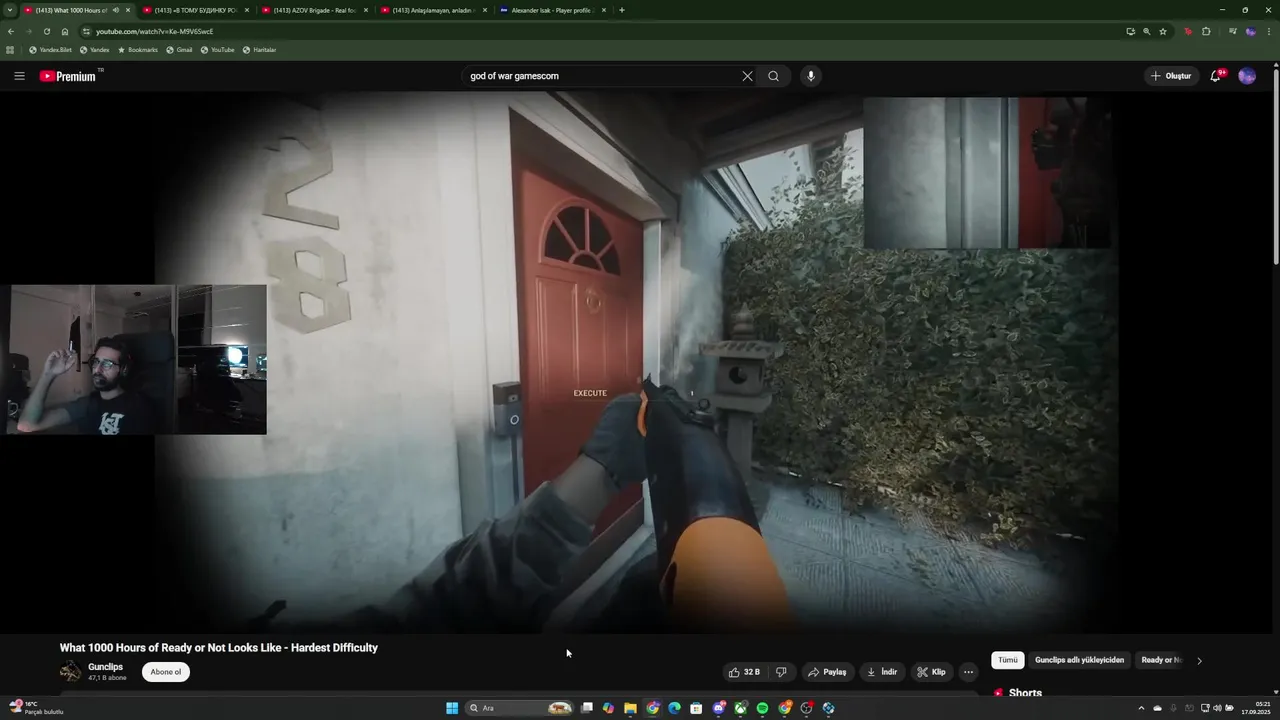Show more filter chips with the right chevron
Screen dimensions: 1280x720
tap(1199, 660)
